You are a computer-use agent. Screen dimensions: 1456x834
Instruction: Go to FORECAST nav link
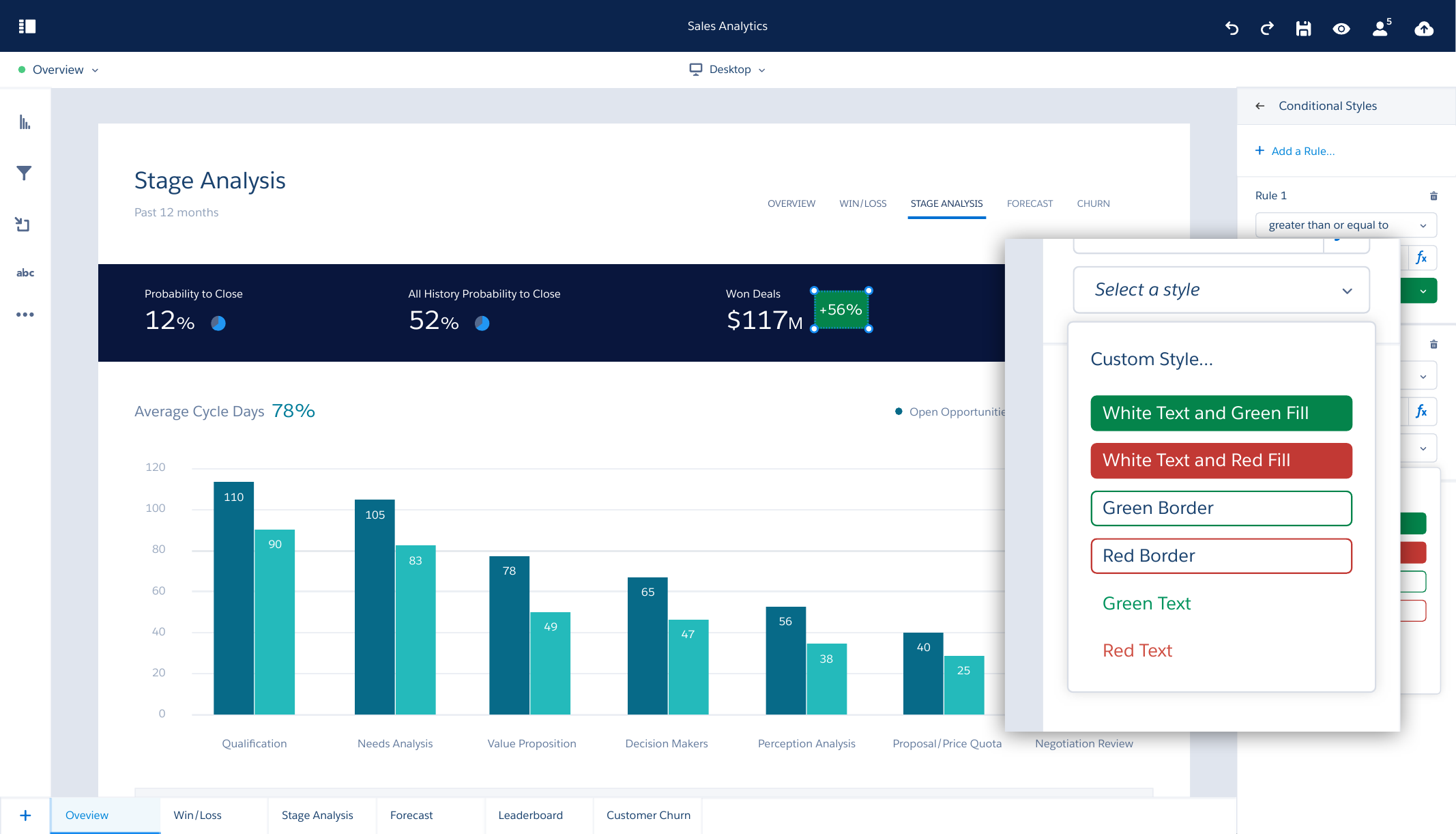1030,203
